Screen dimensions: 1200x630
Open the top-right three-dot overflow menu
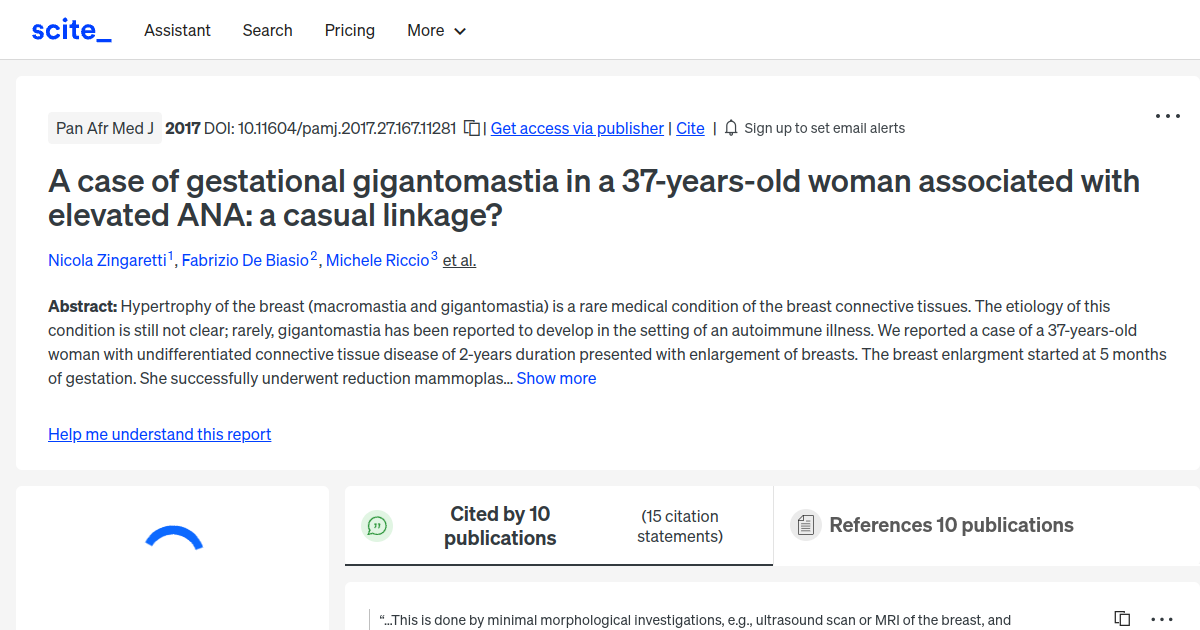pyautogui.click(x=1167, y=116)
